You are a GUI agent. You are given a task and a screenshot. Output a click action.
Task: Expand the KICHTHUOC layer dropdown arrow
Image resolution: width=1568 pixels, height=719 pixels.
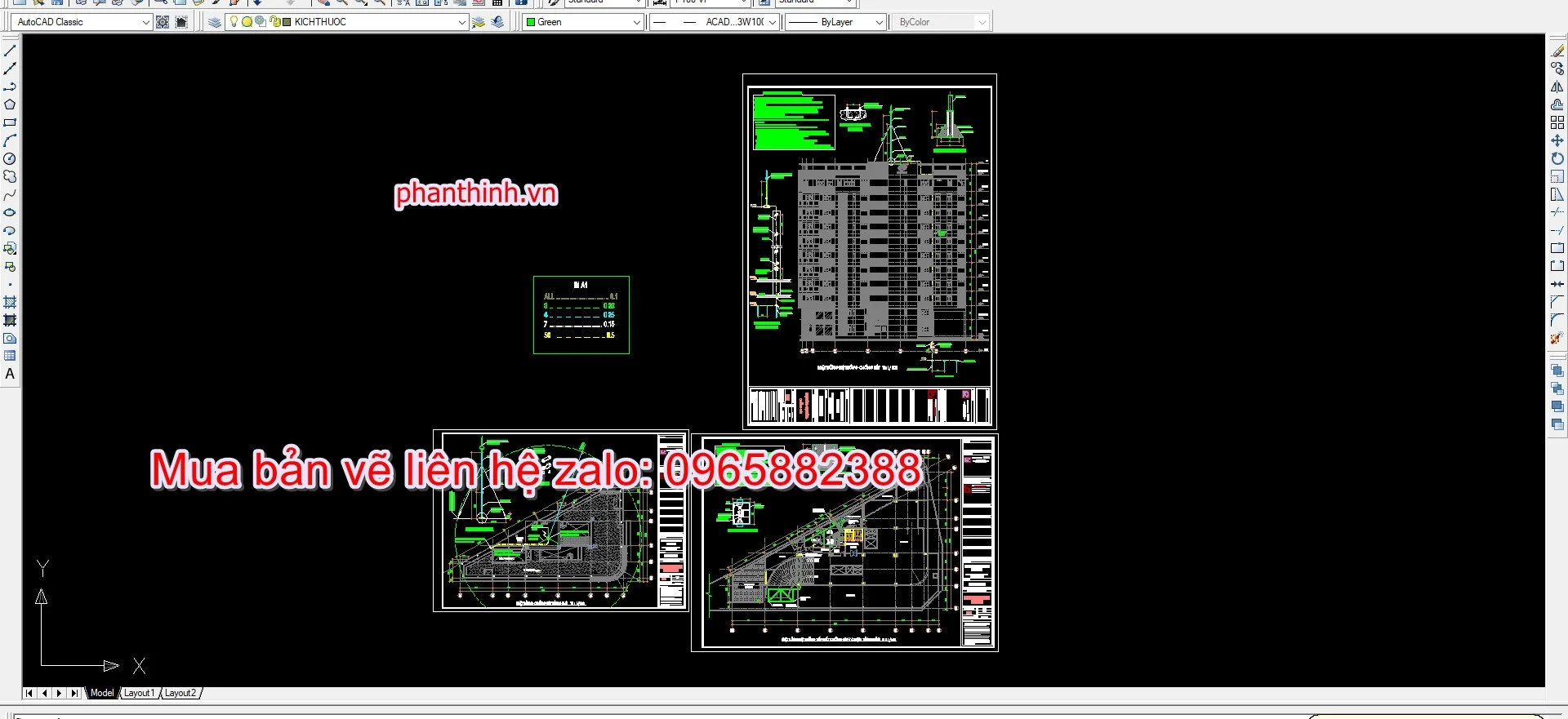(x=462, y=22)
